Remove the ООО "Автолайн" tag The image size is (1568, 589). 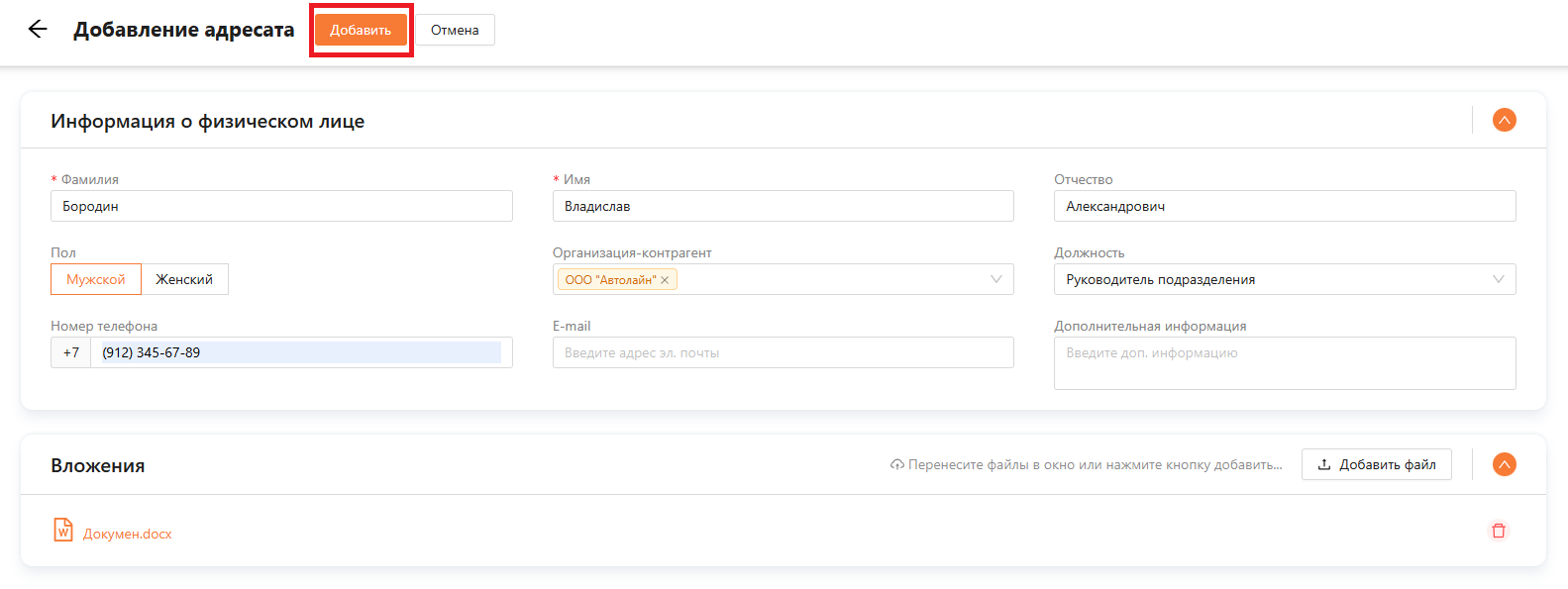(665, 280)
